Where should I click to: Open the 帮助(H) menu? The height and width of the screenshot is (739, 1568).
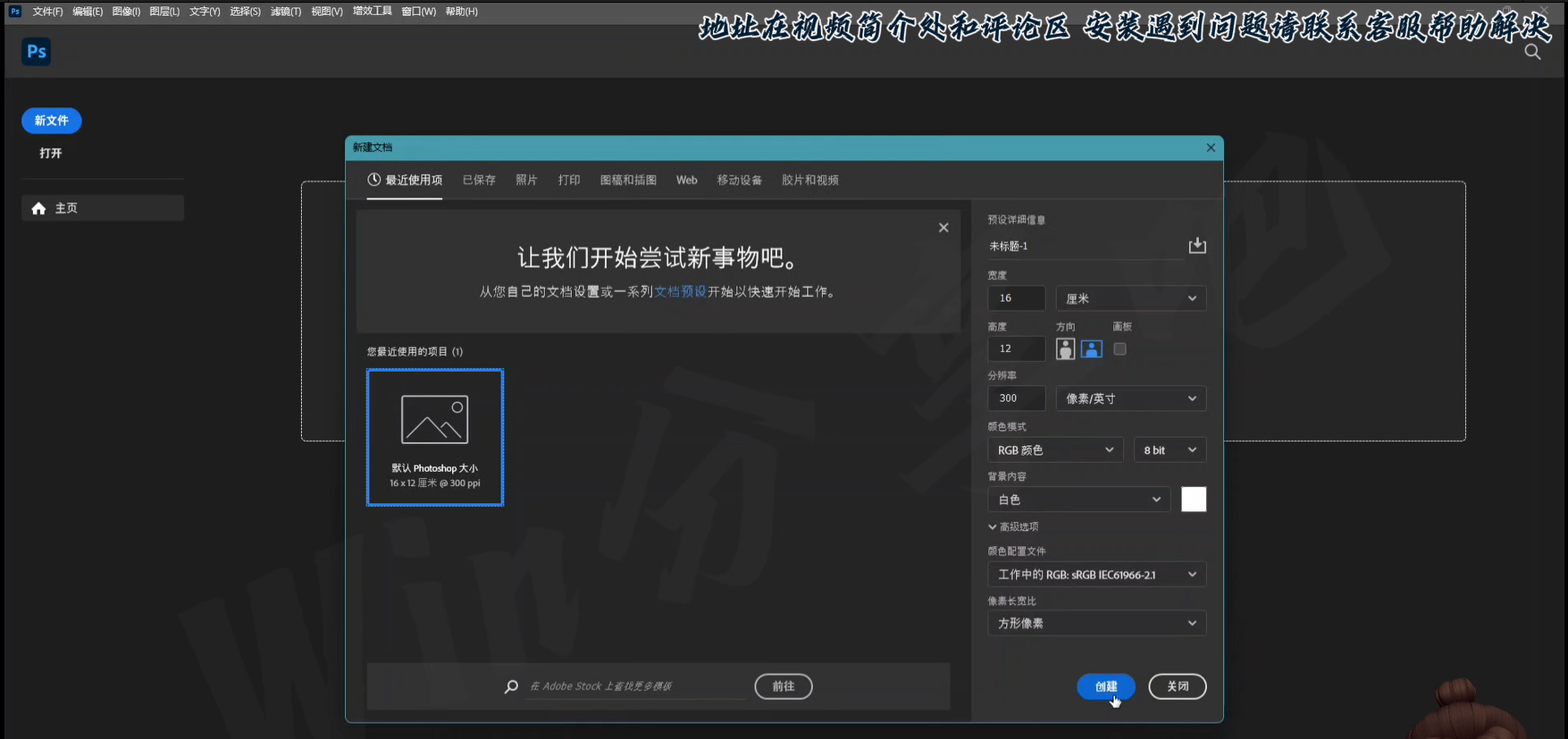tap(461, 12)
